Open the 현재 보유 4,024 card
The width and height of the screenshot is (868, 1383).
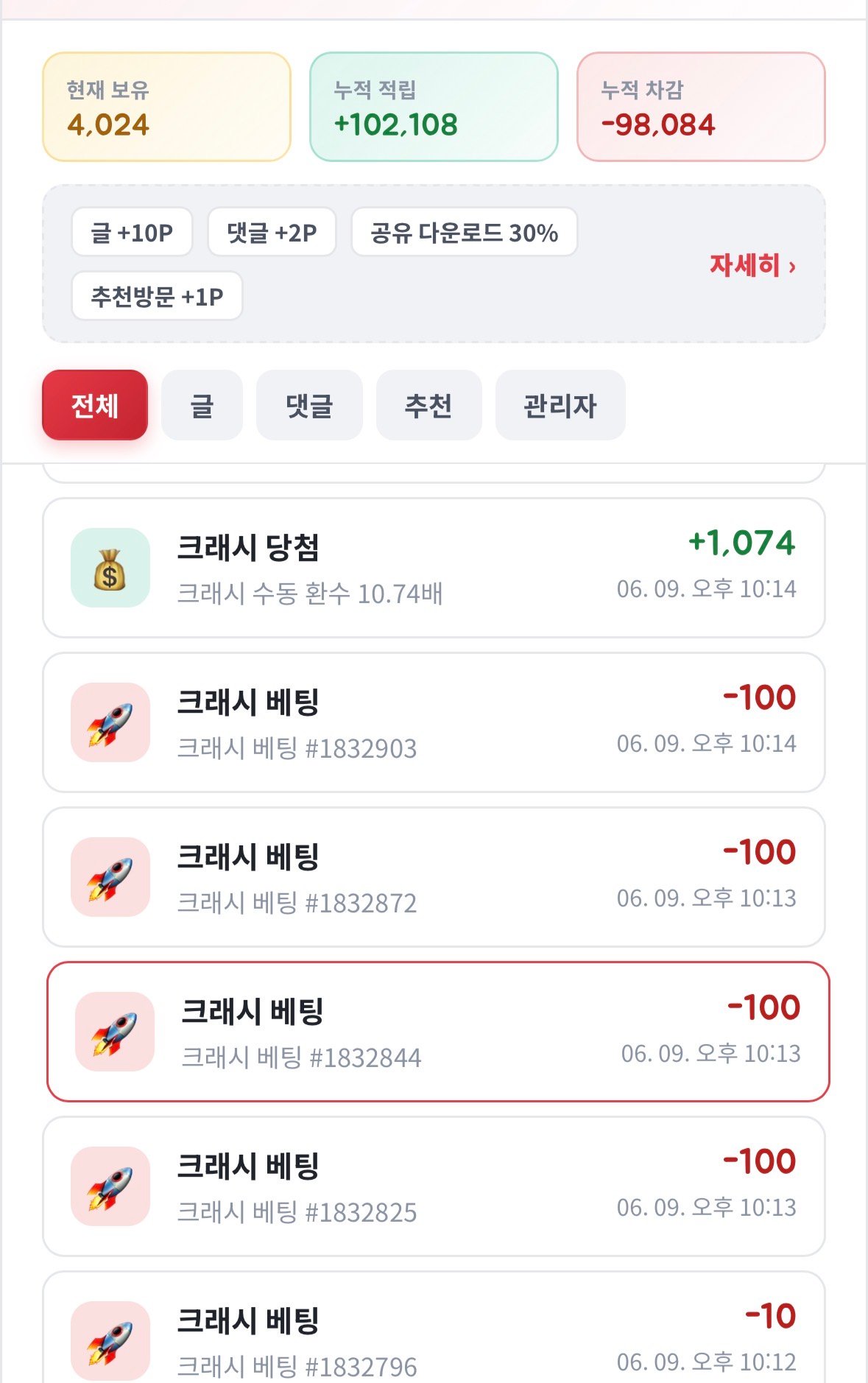[167, 107]
